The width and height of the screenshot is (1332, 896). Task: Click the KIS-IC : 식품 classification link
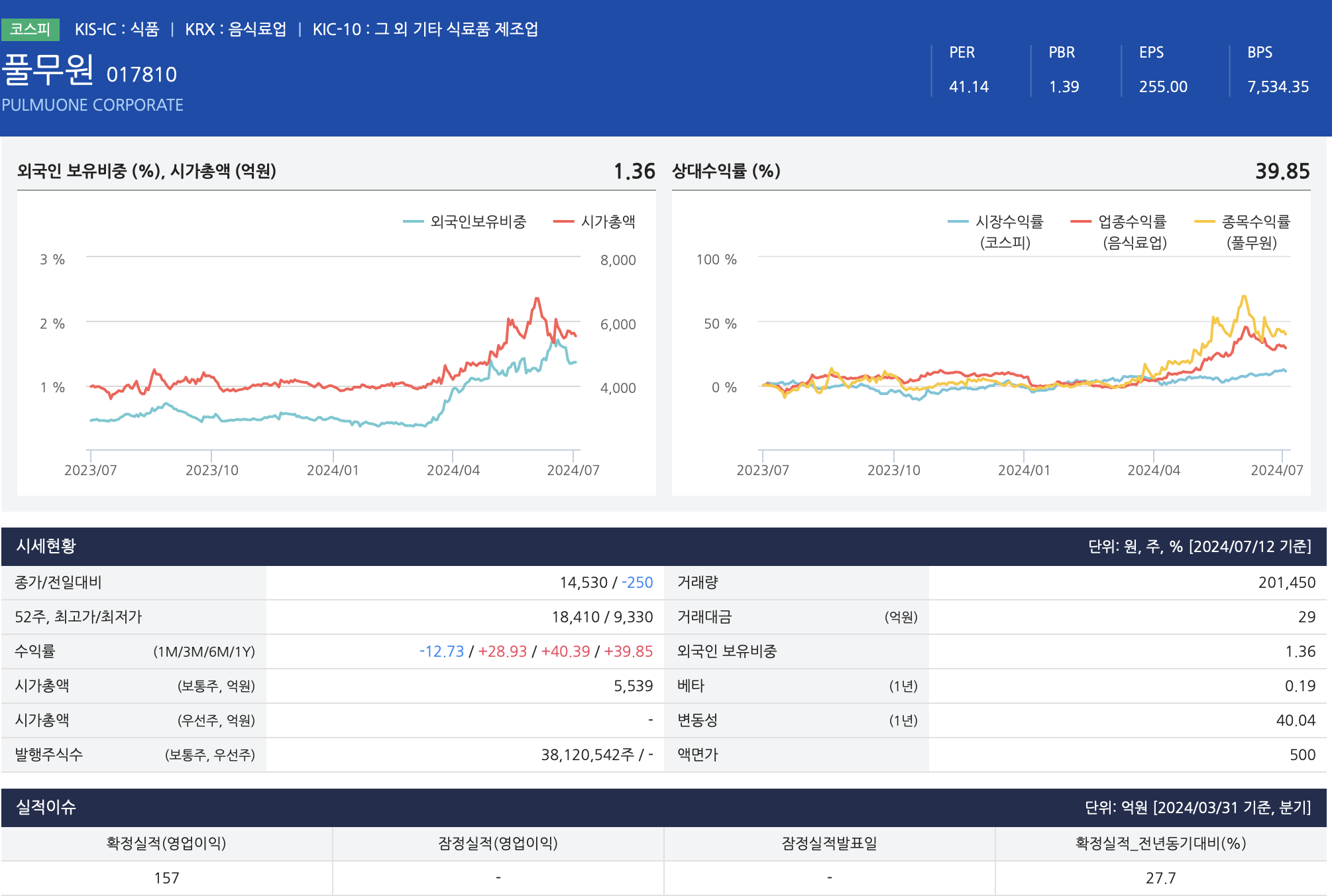point(117,29)
